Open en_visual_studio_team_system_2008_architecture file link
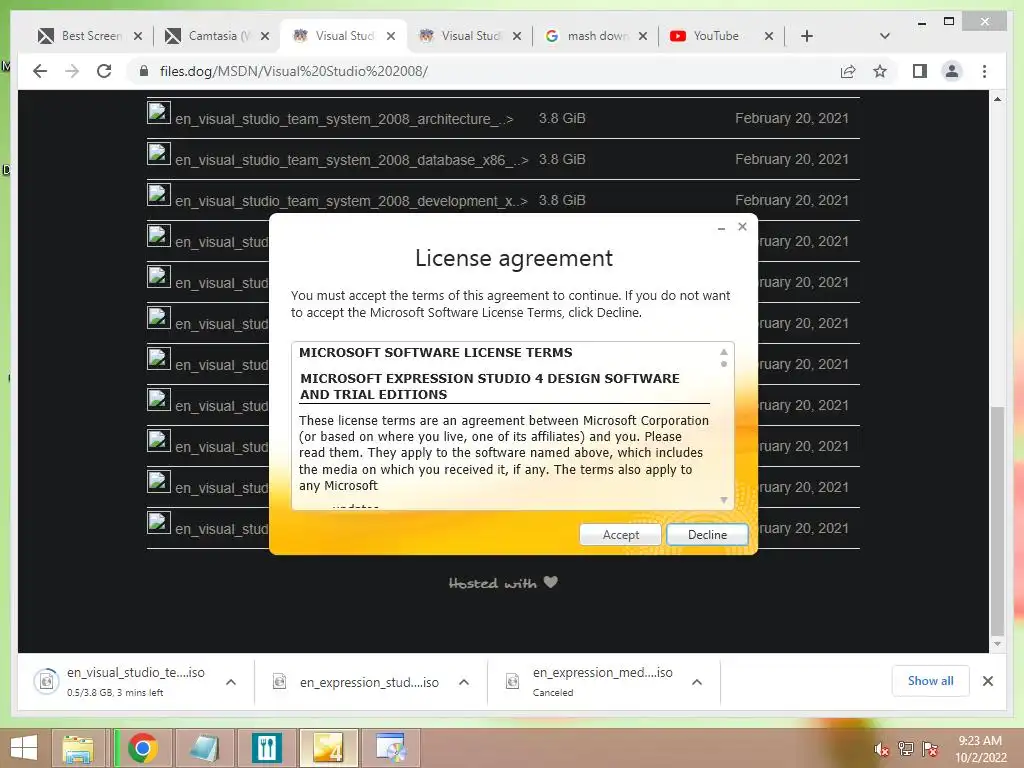The image size is (1024, 768). [344, 119]
